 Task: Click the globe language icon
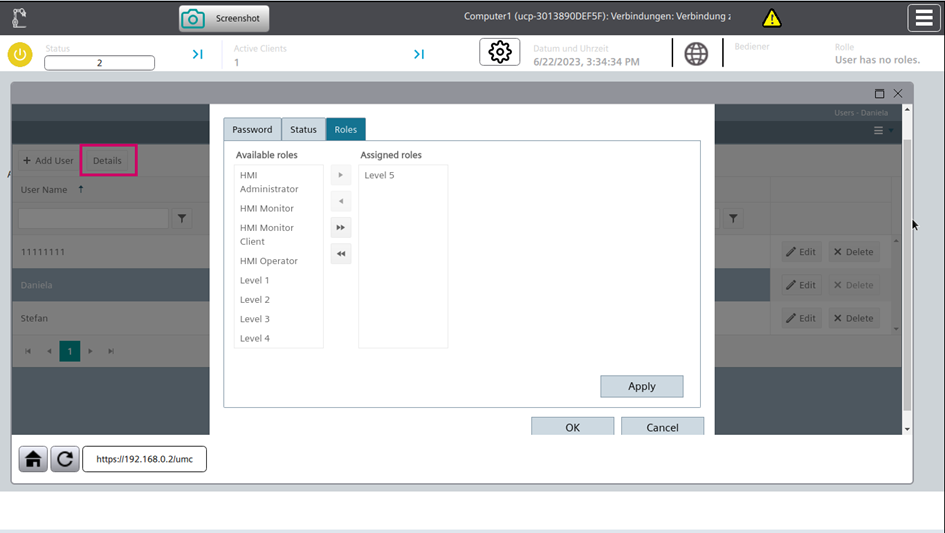coord(696,54)
